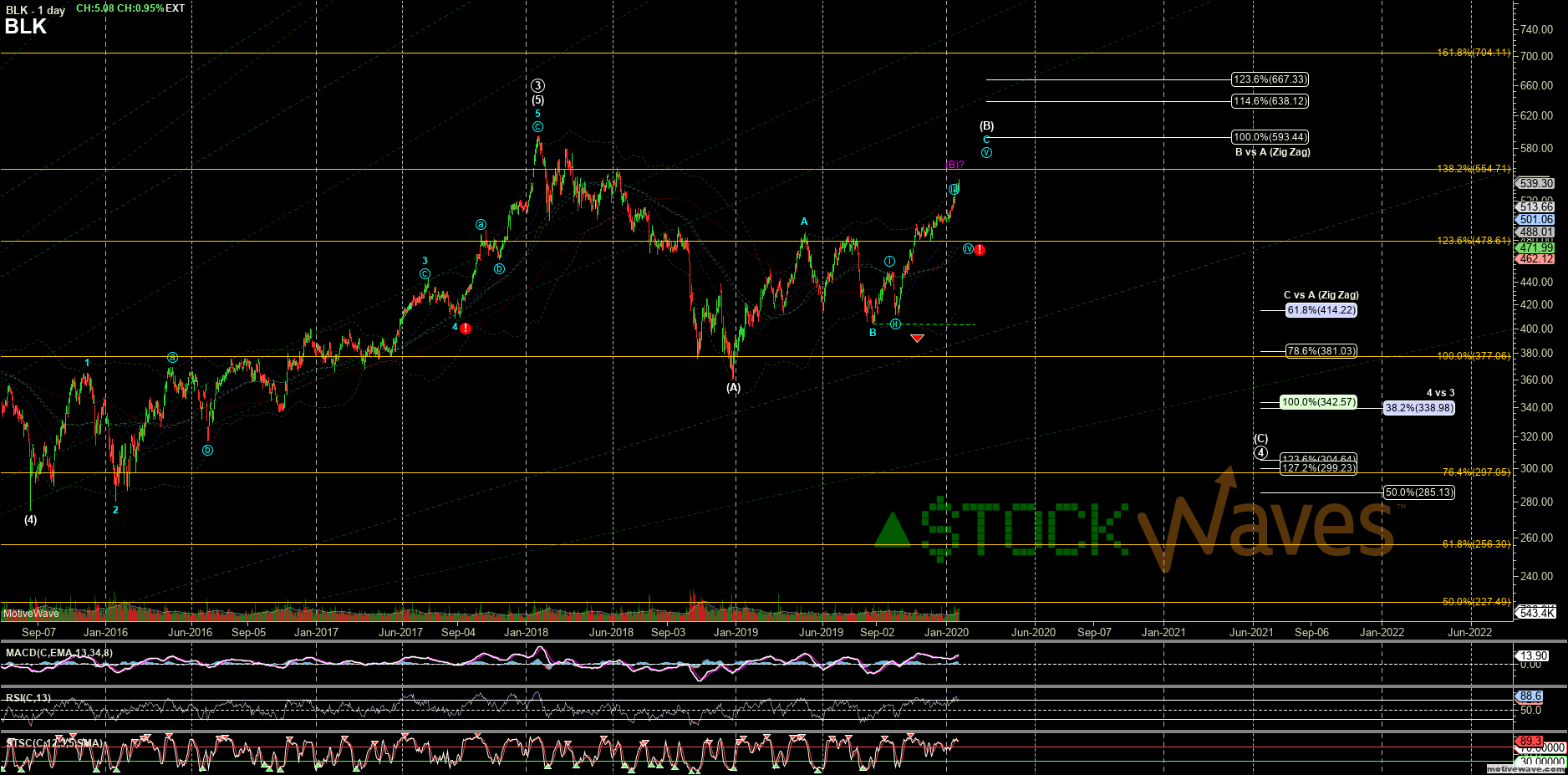Select the 'C vs A (Zig Zag)' caption

[1321, 295]
